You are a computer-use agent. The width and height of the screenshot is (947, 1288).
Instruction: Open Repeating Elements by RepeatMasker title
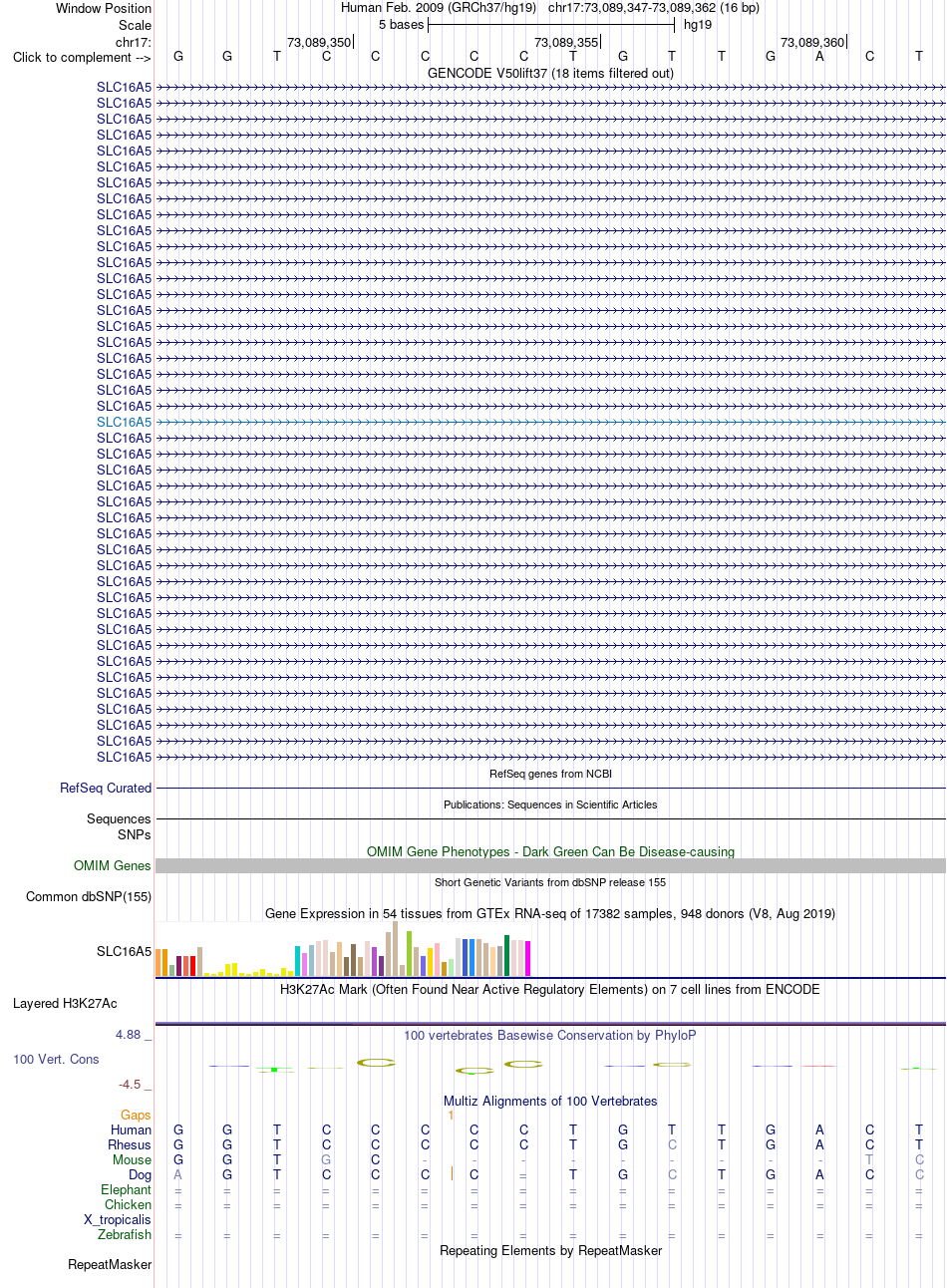[550, 1250]
